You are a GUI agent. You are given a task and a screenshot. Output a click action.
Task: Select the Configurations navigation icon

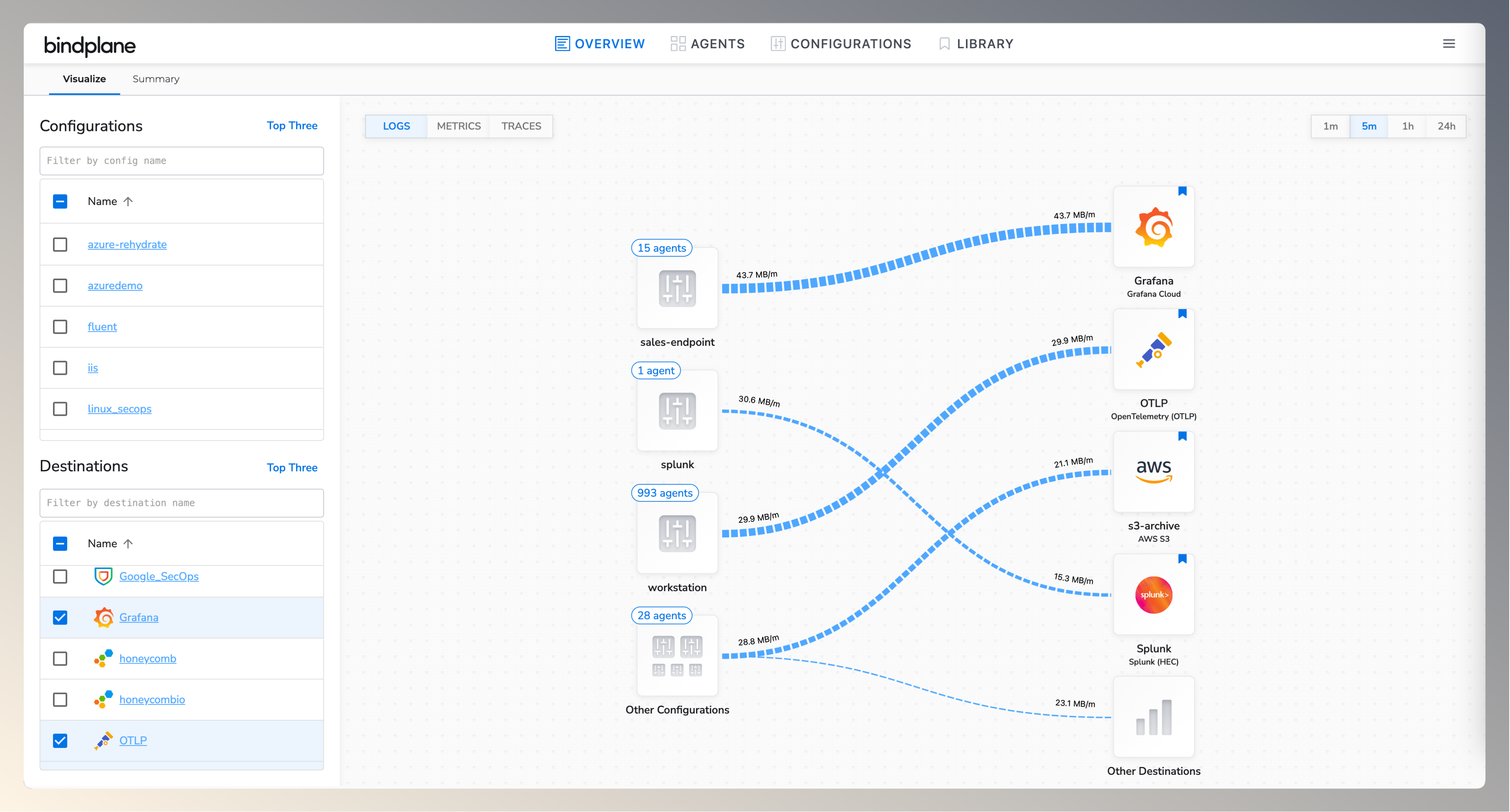click(x=777, y=43)
